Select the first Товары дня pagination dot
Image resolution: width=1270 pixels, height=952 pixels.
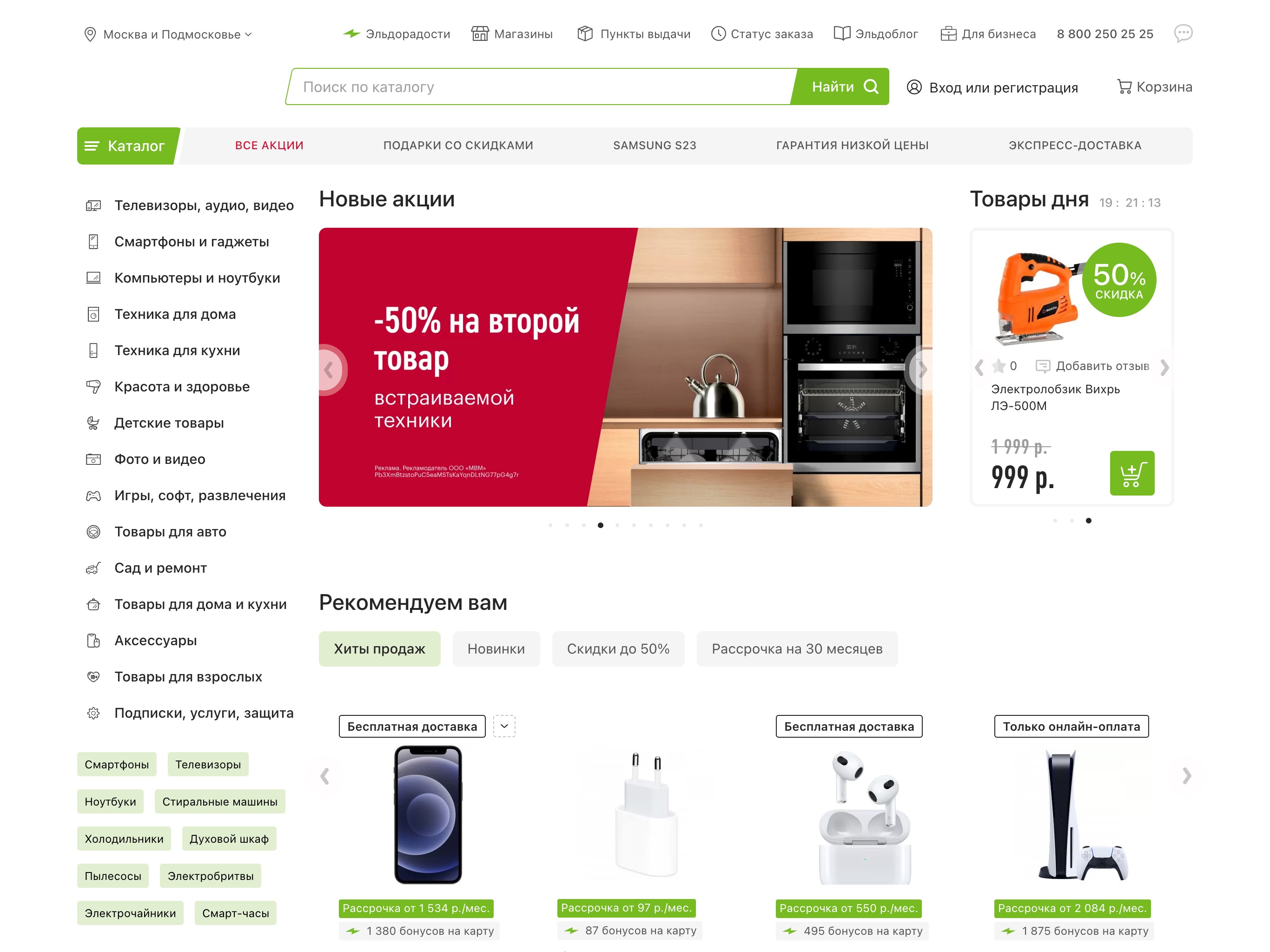pos(1055,521)
